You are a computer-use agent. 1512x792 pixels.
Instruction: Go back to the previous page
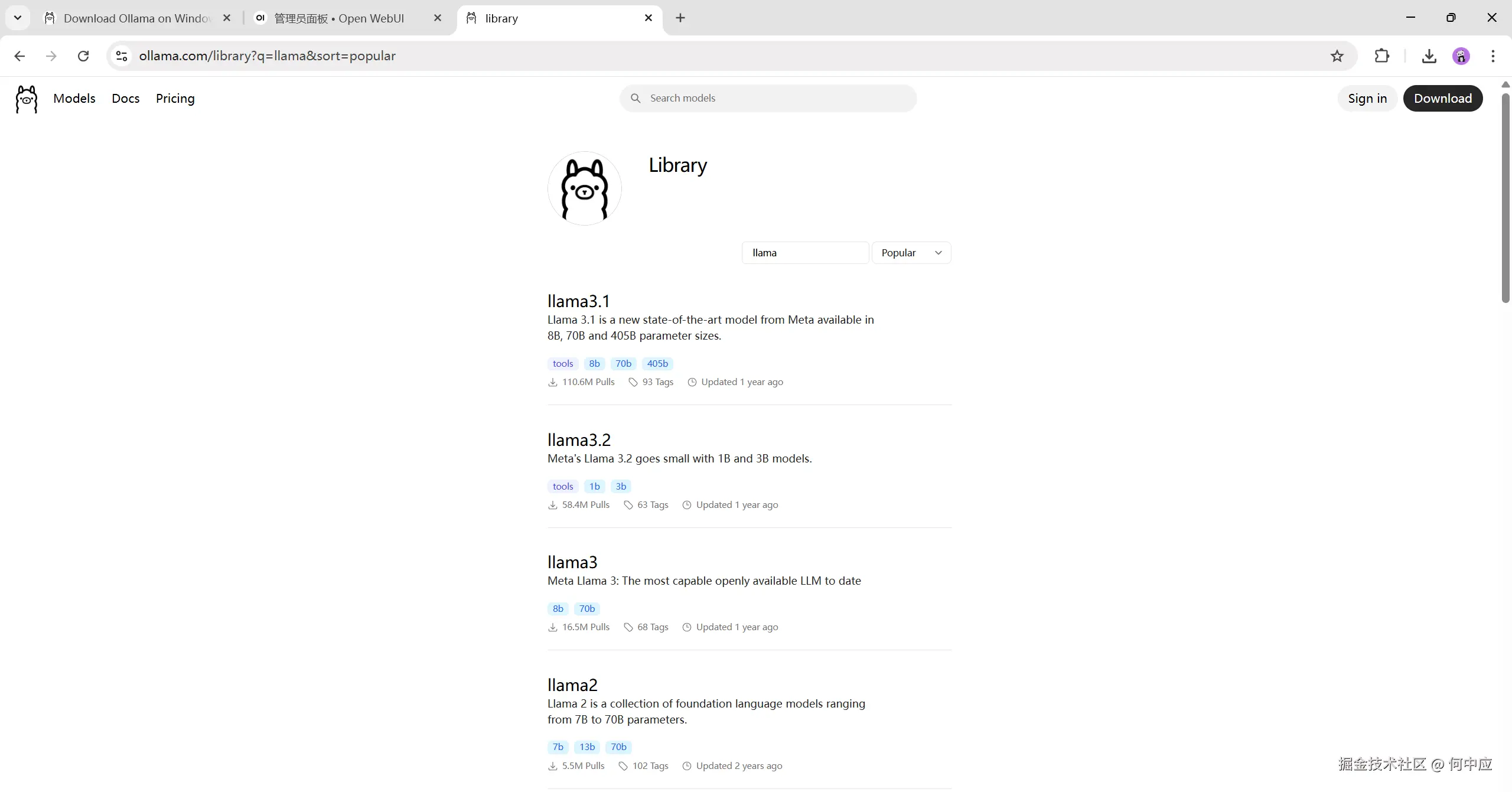point(19,56)
